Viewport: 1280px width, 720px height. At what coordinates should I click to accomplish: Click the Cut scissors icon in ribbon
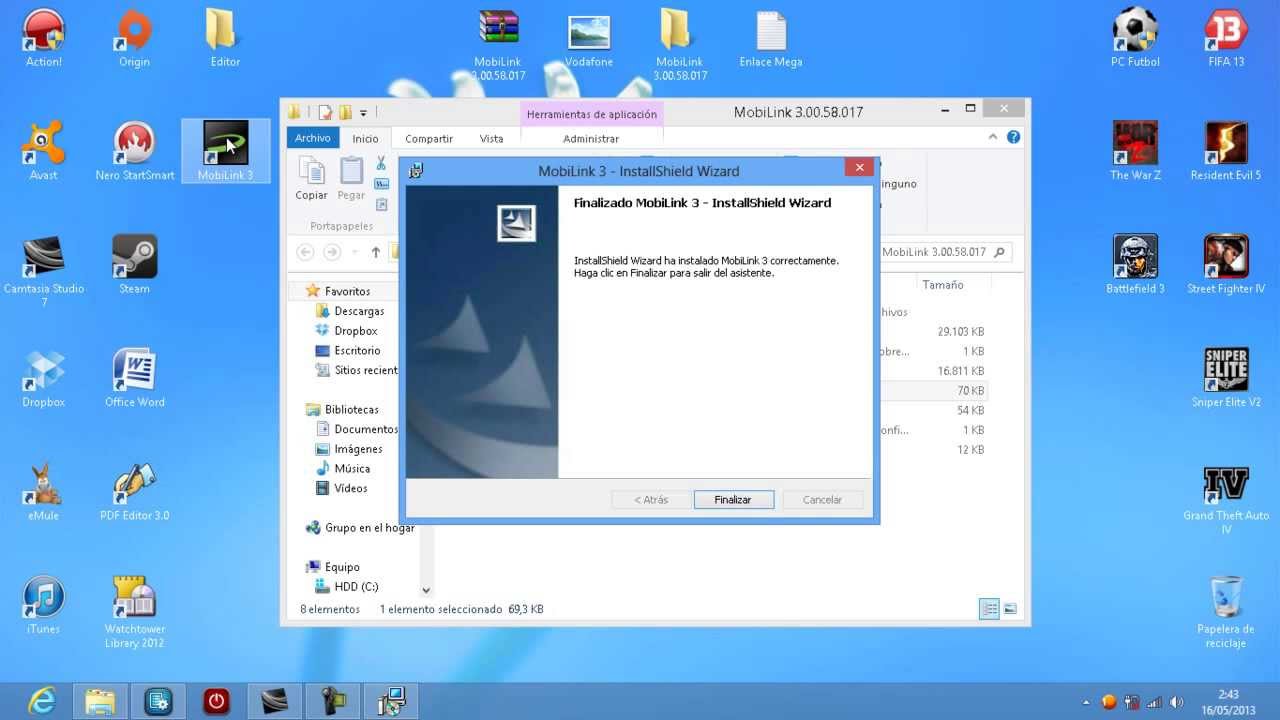381,163
